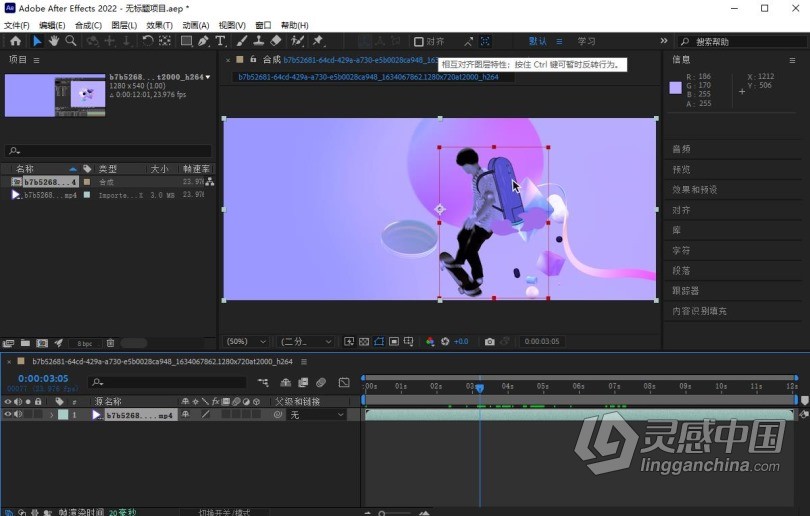Open the 编辑(E) menu

click(x=52, y=25)
